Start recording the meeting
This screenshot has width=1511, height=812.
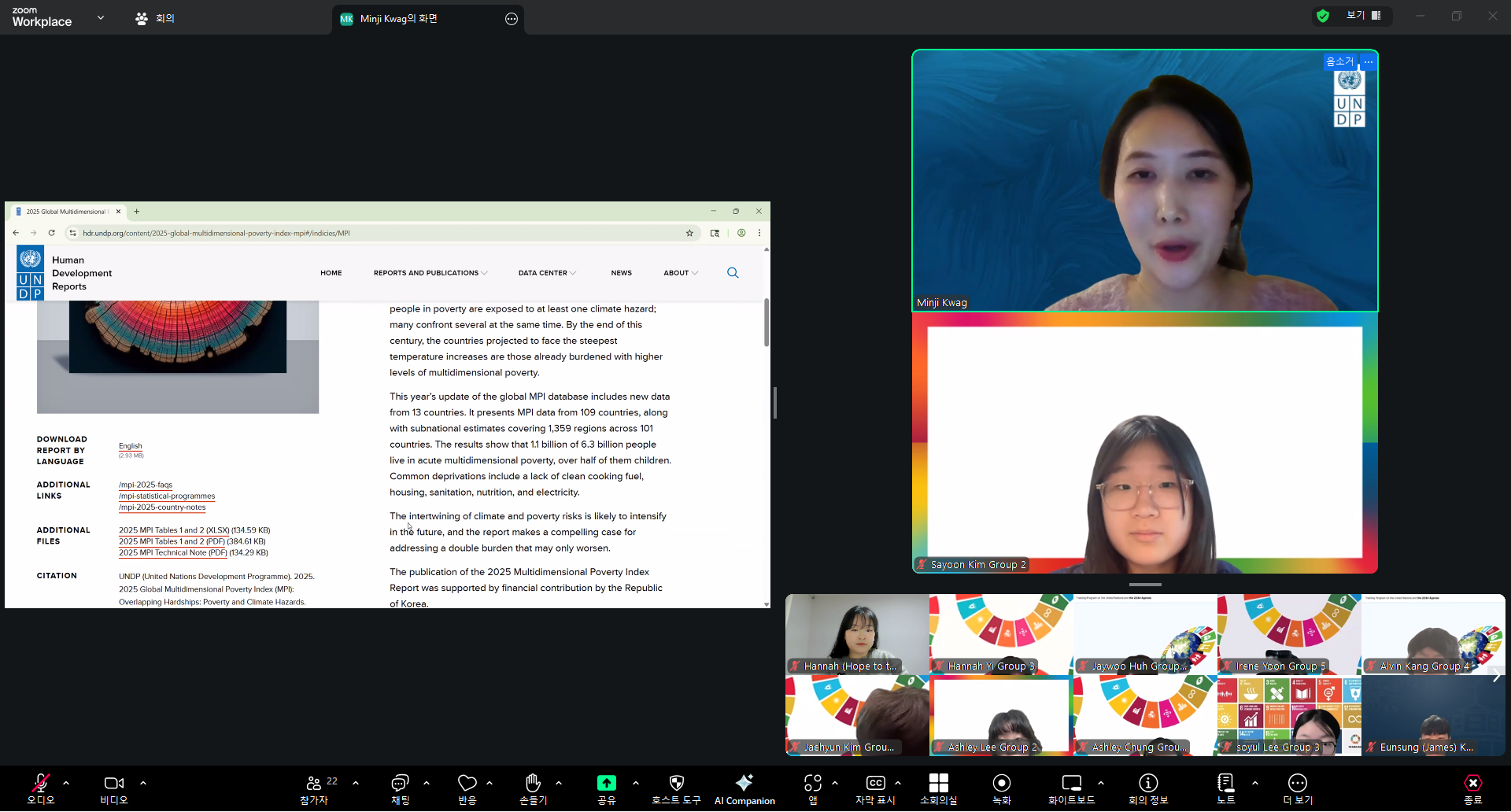click(1002, 788)
